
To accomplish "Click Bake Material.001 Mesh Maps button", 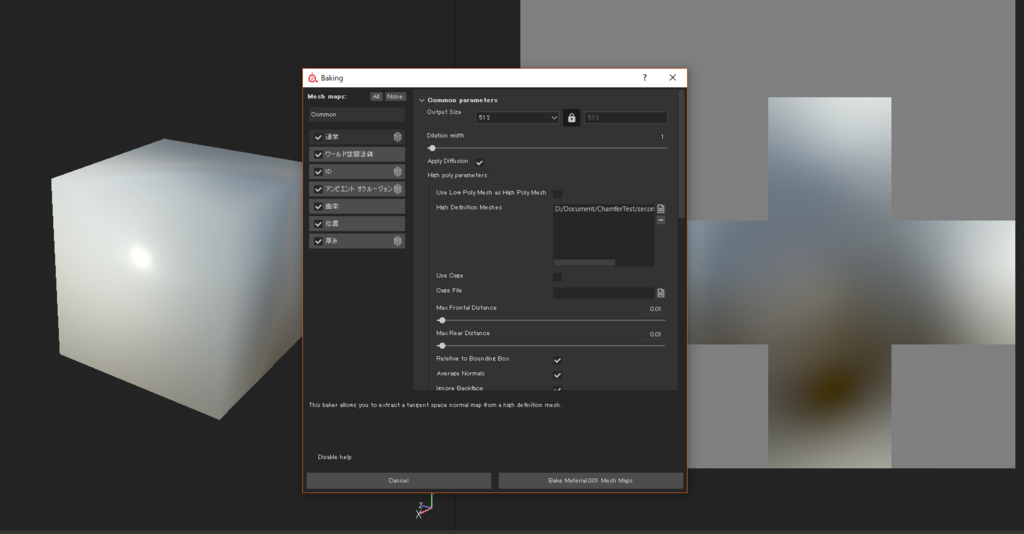I will [590, 480].
